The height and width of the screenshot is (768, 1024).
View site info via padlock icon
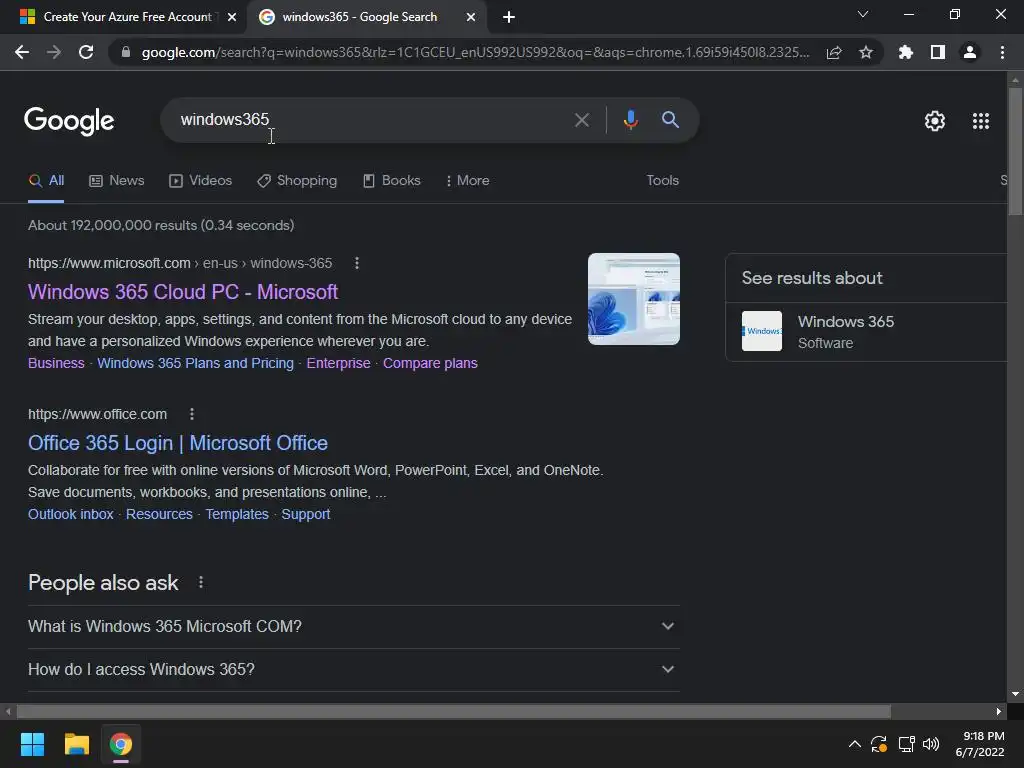tap(126, 52)
